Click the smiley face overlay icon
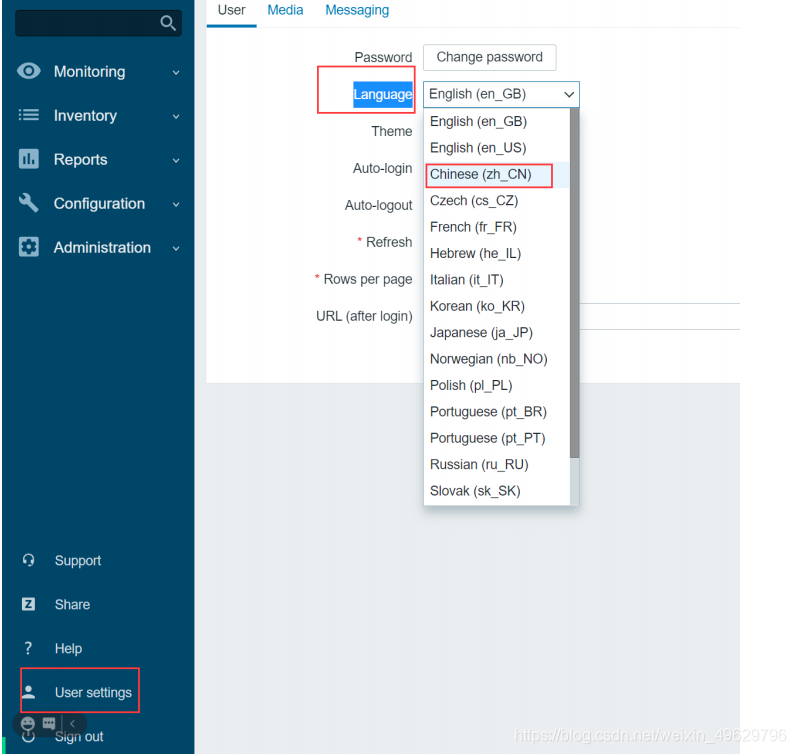The height and width of the screenshot is (754, 796). coord(27,723)
